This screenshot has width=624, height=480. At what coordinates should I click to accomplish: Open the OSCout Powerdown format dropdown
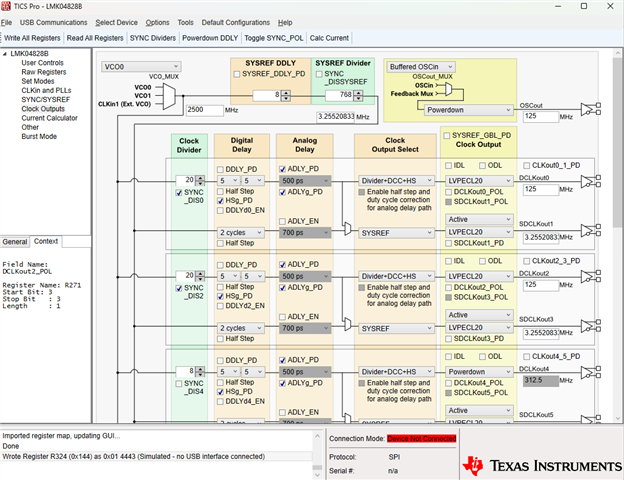(x=468, y=110)
